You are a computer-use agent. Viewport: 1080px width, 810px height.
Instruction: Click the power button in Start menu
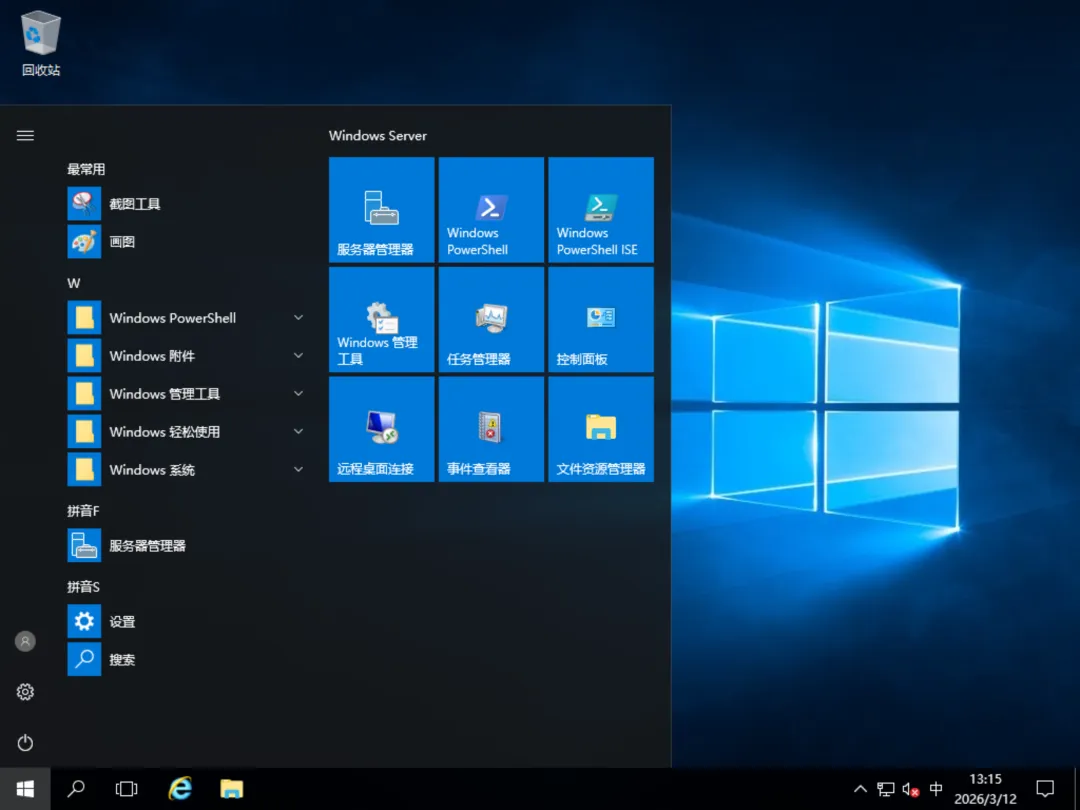coord(25,742)
